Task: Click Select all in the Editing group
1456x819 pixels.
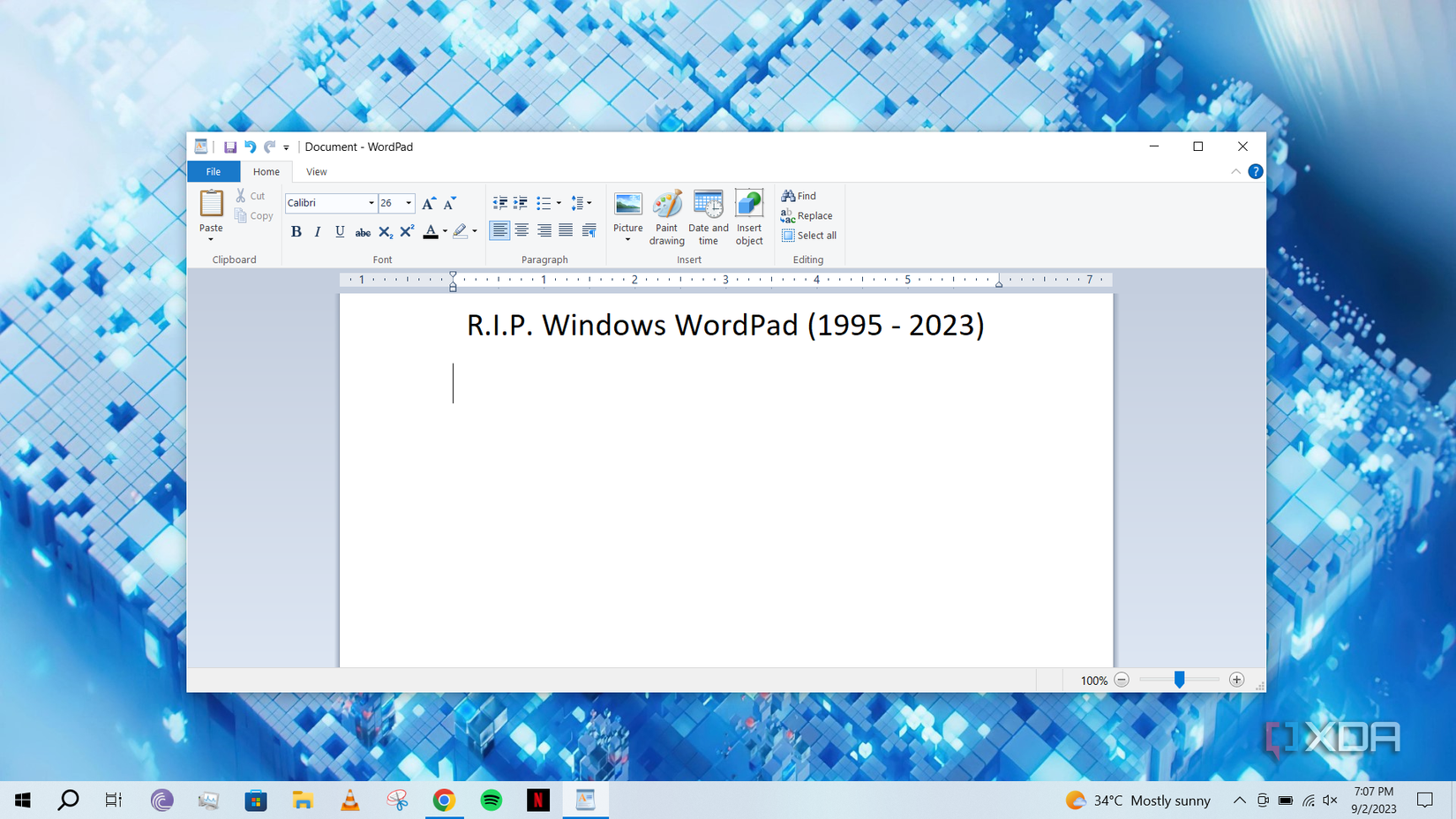Action: [x=808, y=235]
